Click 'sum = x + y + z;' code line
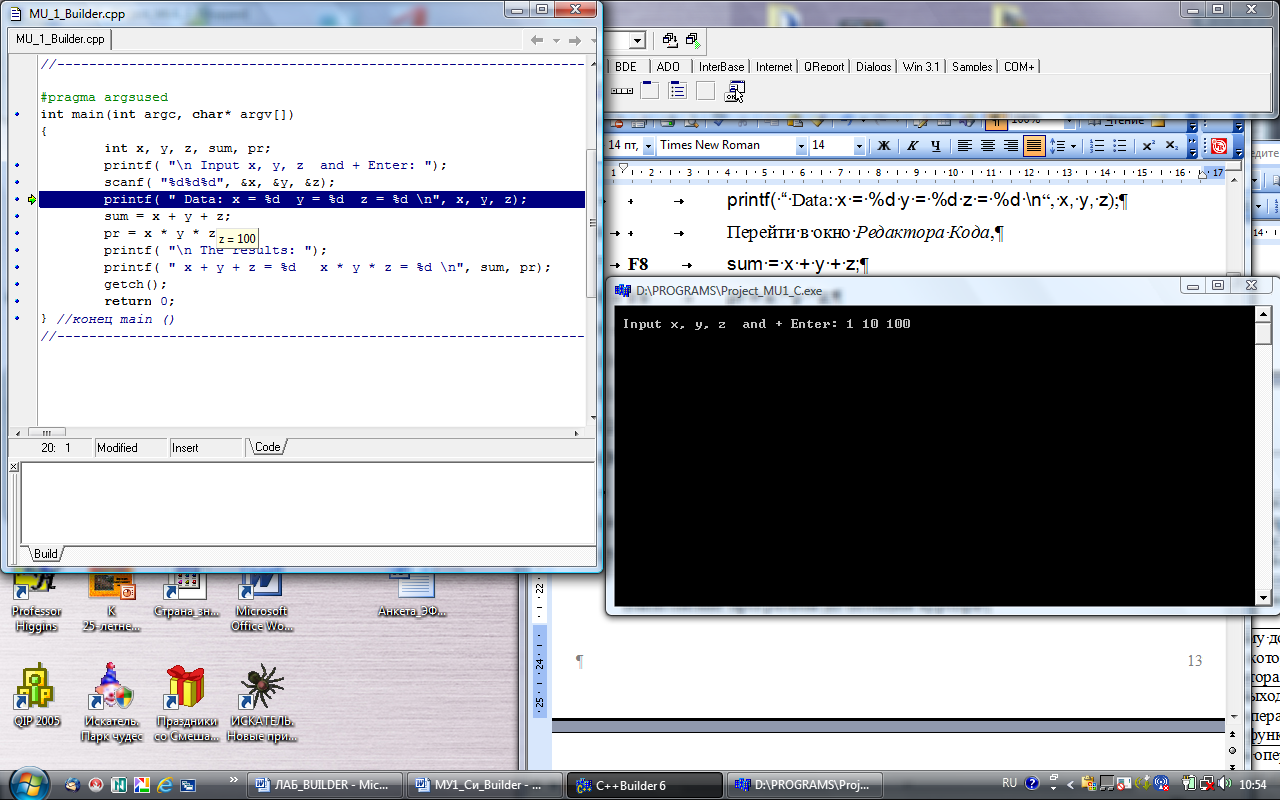Image resolution: width=1280 pixels, height=800 pixels. (x=167, y=216)
